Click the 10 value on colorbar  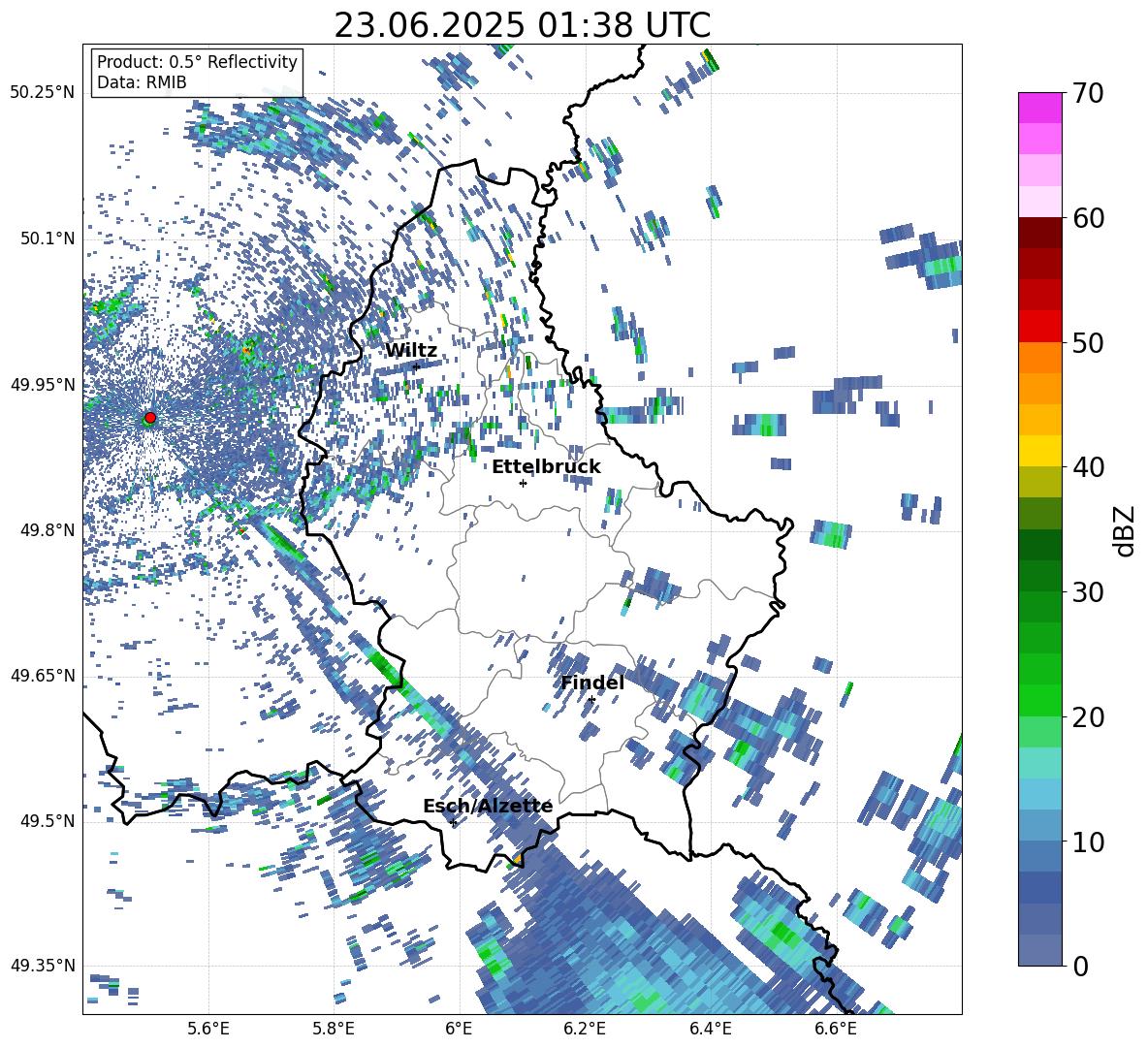[x=1088, y=842]
